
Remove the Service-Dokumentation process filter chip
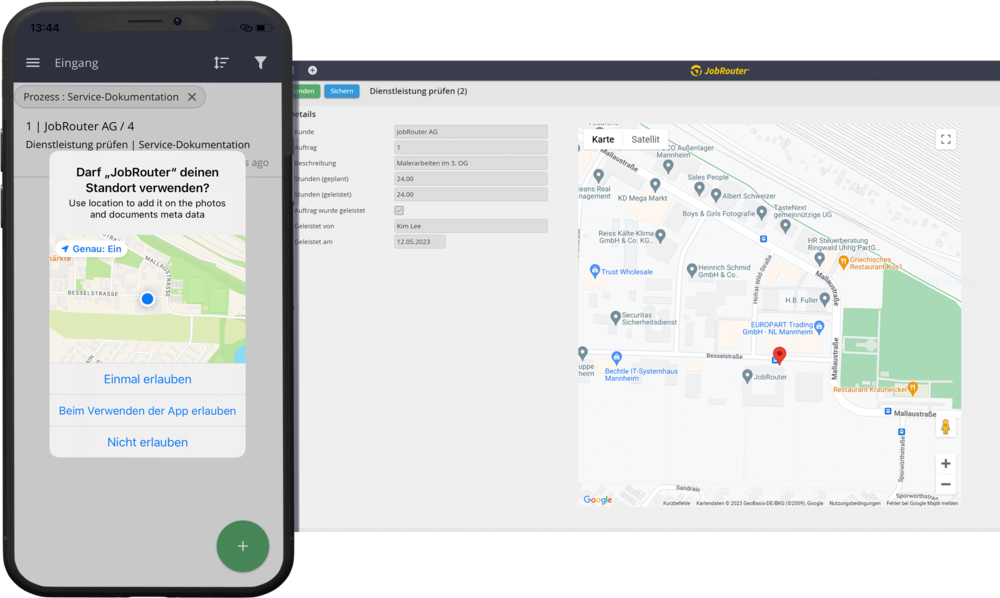click(192, 97)
